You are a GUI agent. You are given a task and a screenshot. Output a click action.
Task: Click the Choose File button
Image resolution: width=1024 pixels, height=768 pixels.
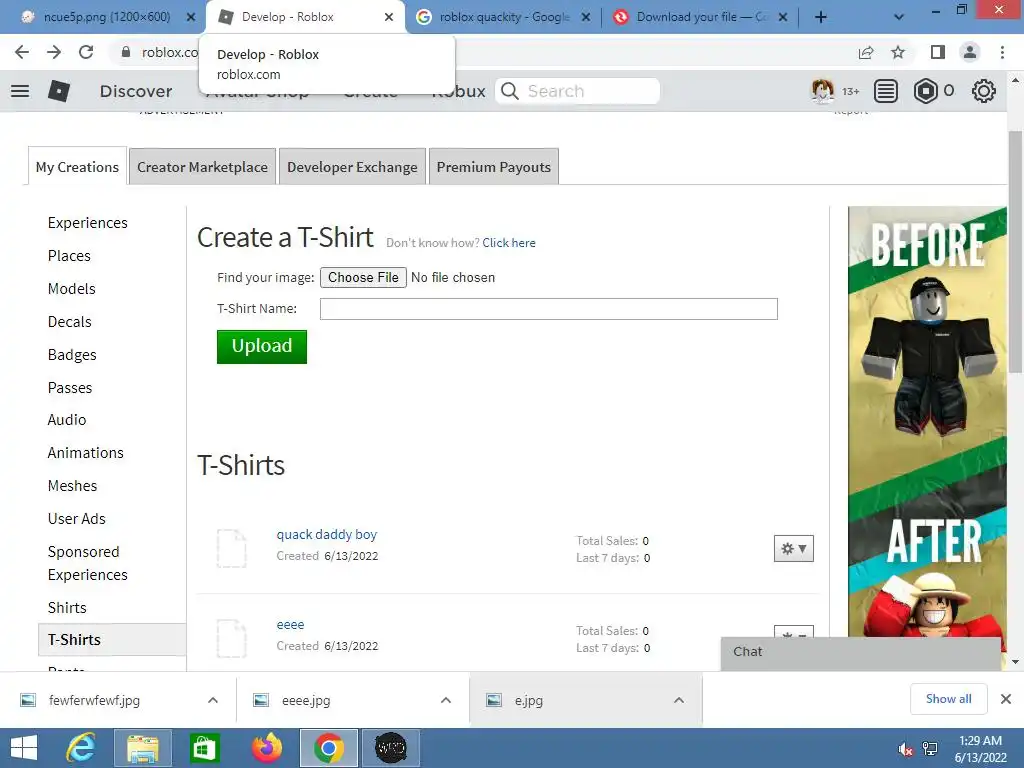(x=363, y=278)
